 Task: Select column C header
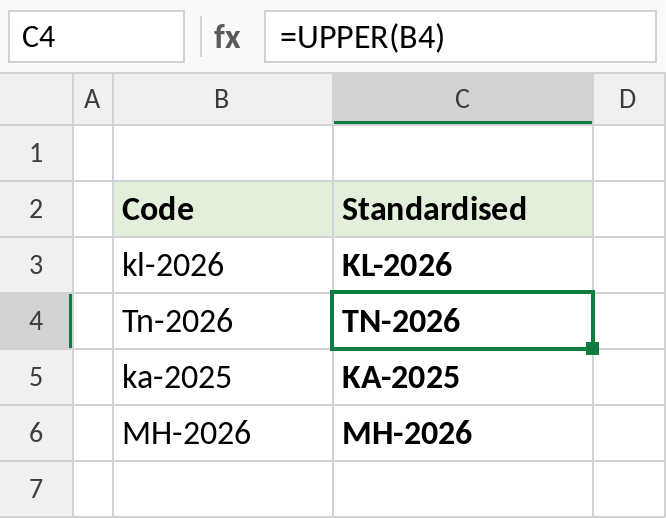click(x=463, y=99)
